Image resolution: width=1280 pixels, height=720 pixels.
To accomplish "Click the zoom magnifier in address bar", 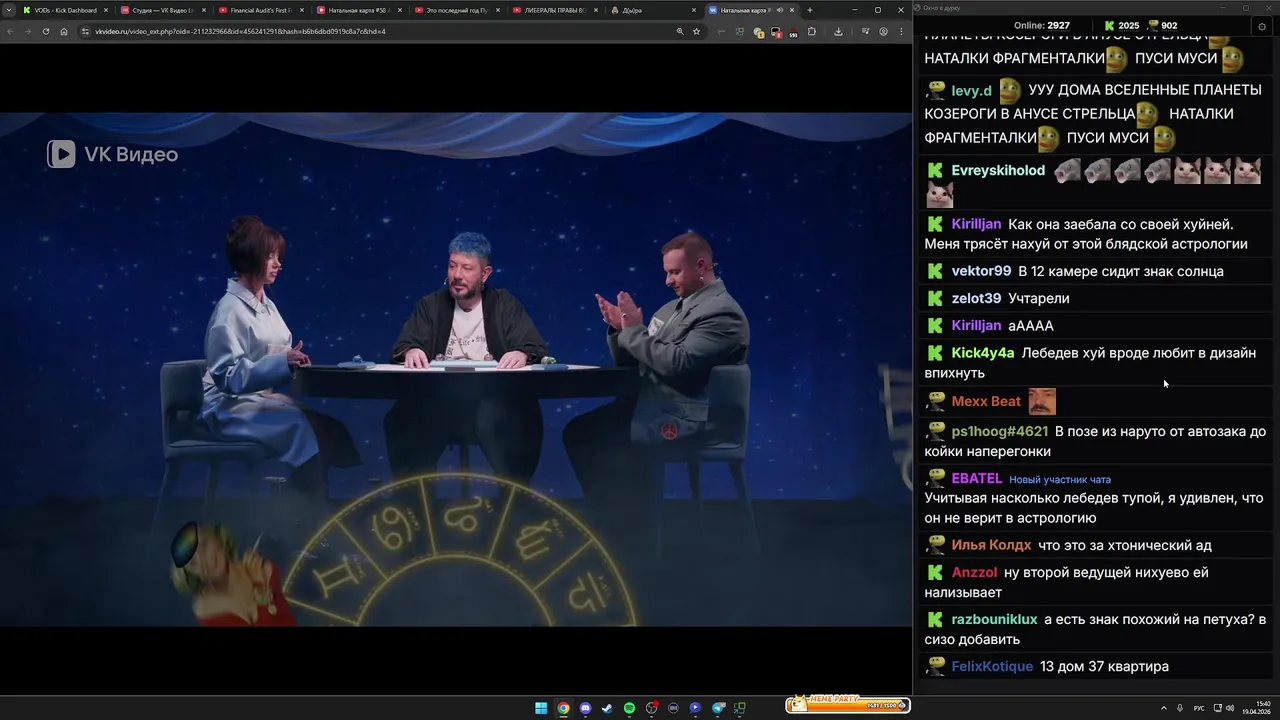I will pos(680,31).
